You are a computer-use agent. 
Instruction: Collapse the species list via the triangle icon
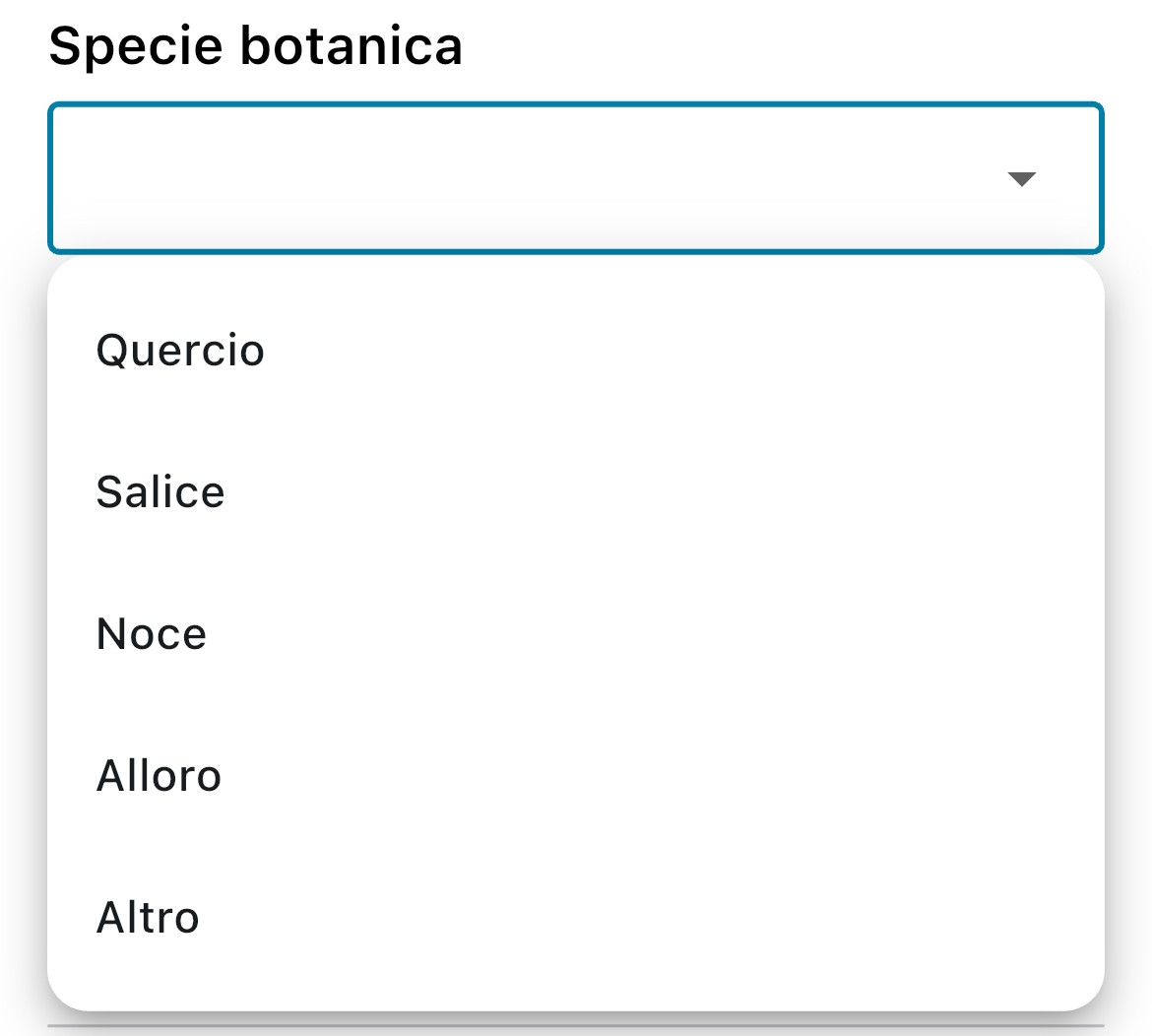click(1021, 179)
